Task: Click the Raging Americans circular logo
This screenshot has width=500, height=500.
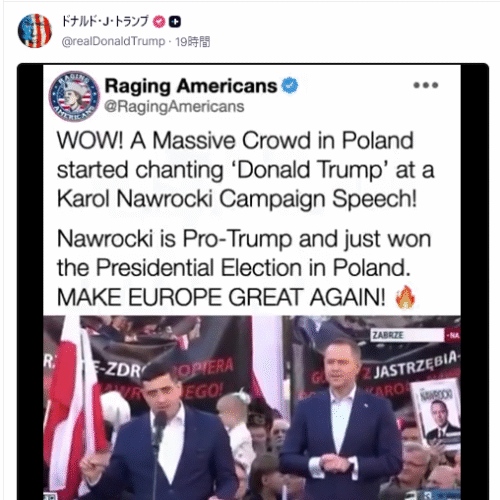Action: point(74,96)
